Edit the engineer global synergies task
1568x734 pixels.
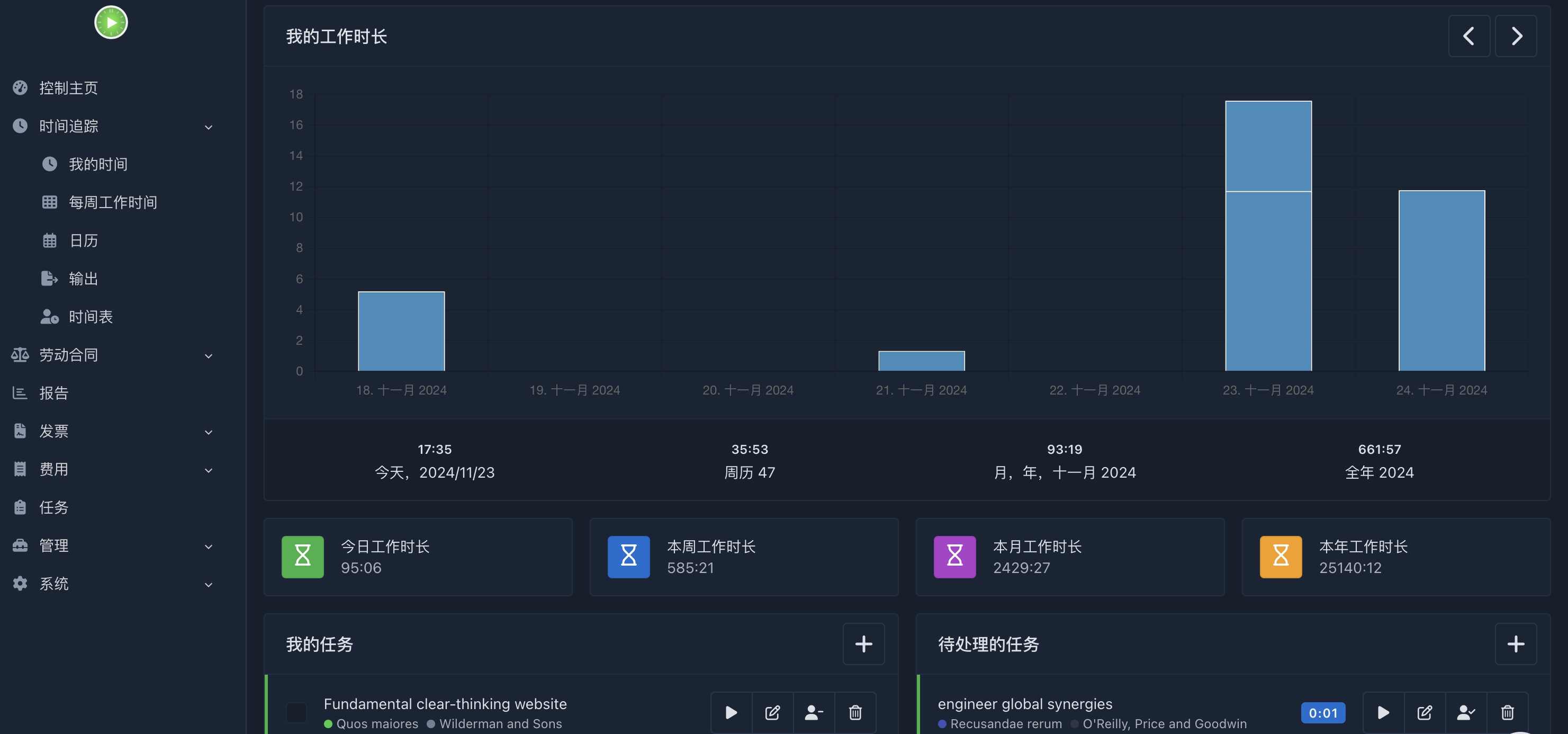[1425, 712]
